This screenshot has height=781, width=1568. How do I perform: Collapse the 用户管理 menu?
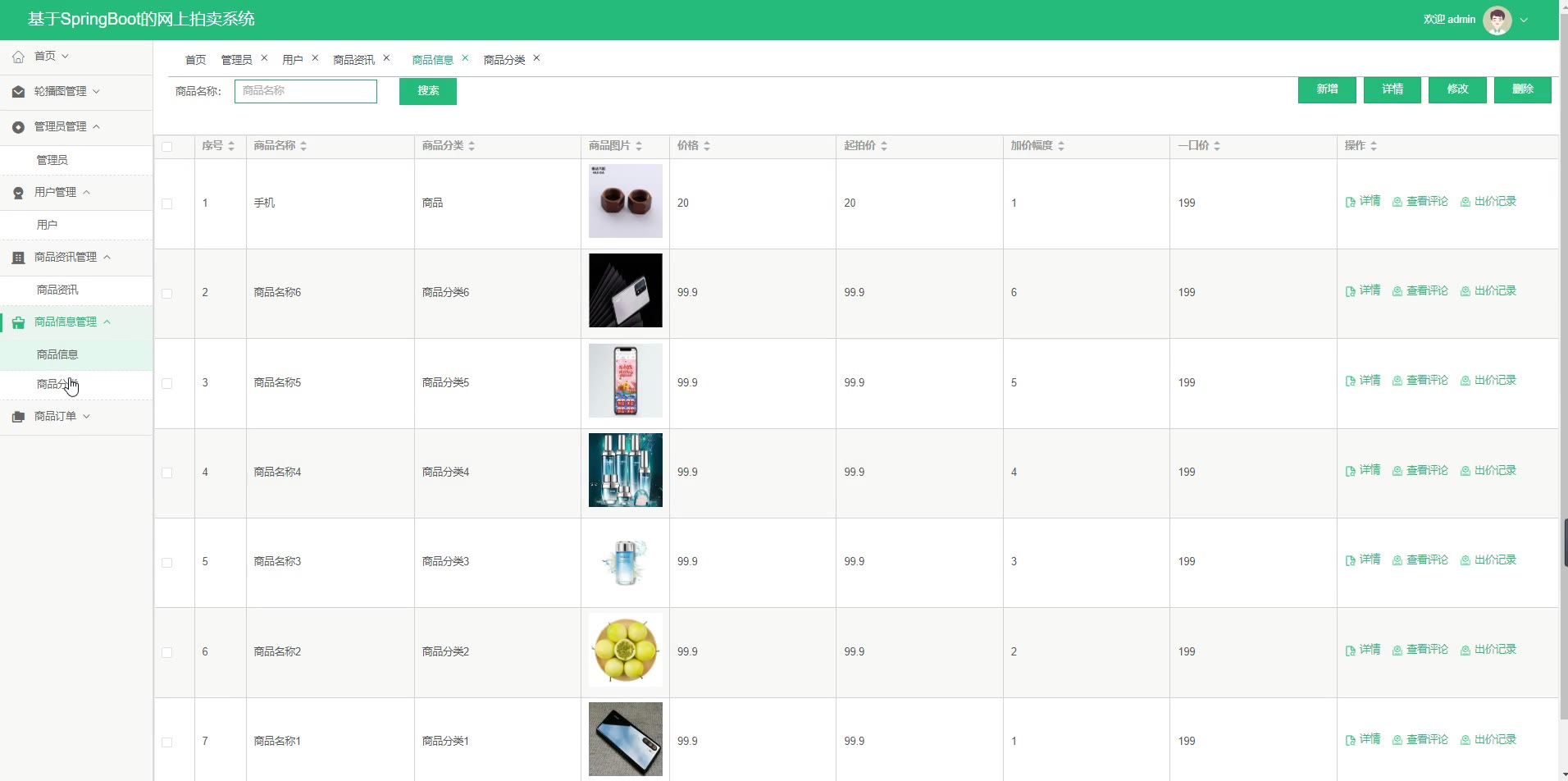[76, 193]
